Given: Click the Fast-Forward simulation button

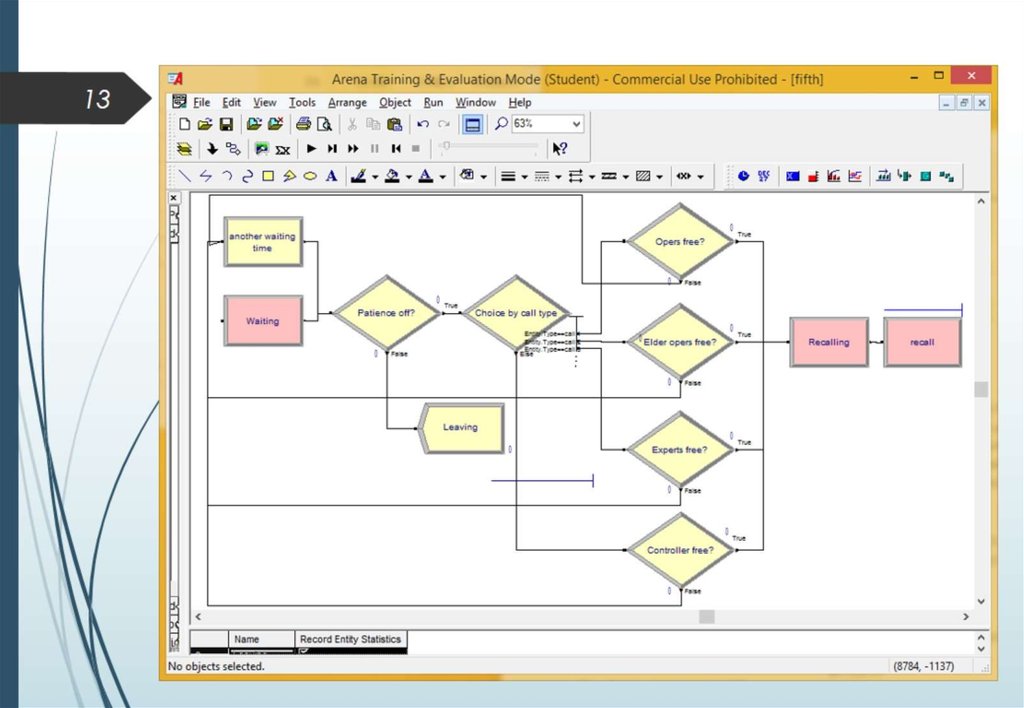Looking at the screenshot, I should coord(353,149).
